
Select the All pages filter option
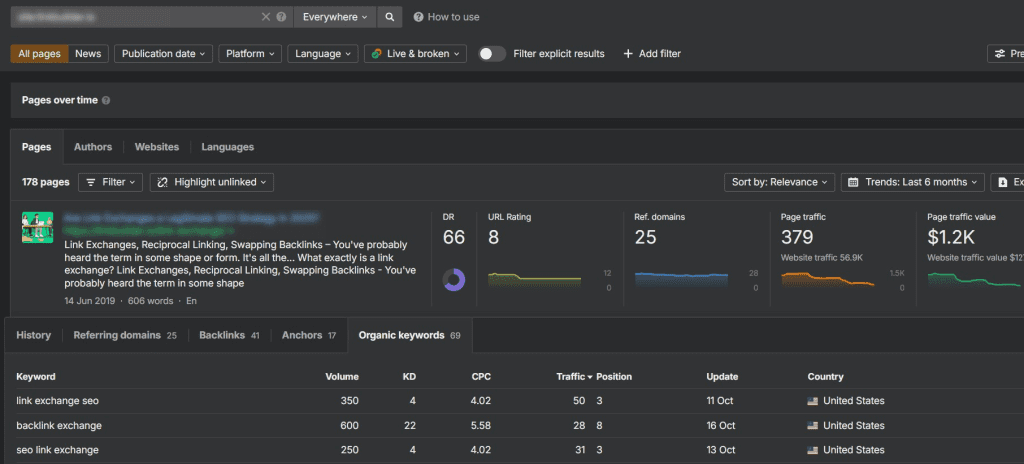[40, 54]
